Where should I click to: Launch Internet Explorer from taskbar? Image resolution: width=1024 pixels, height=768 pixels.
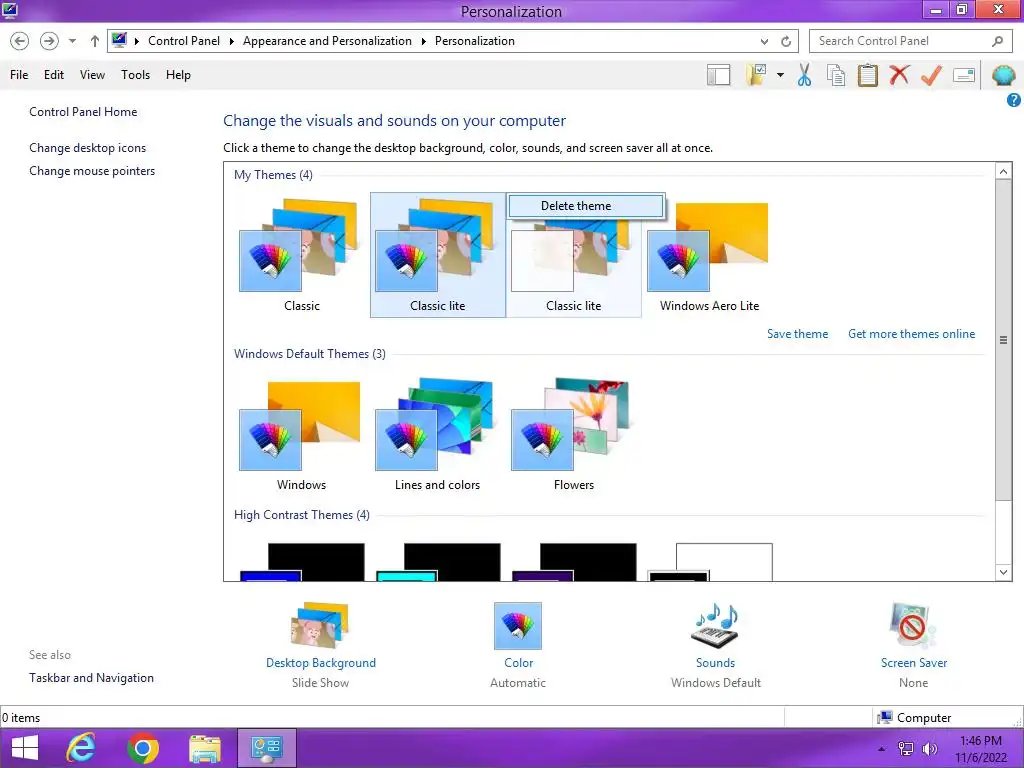82,748
